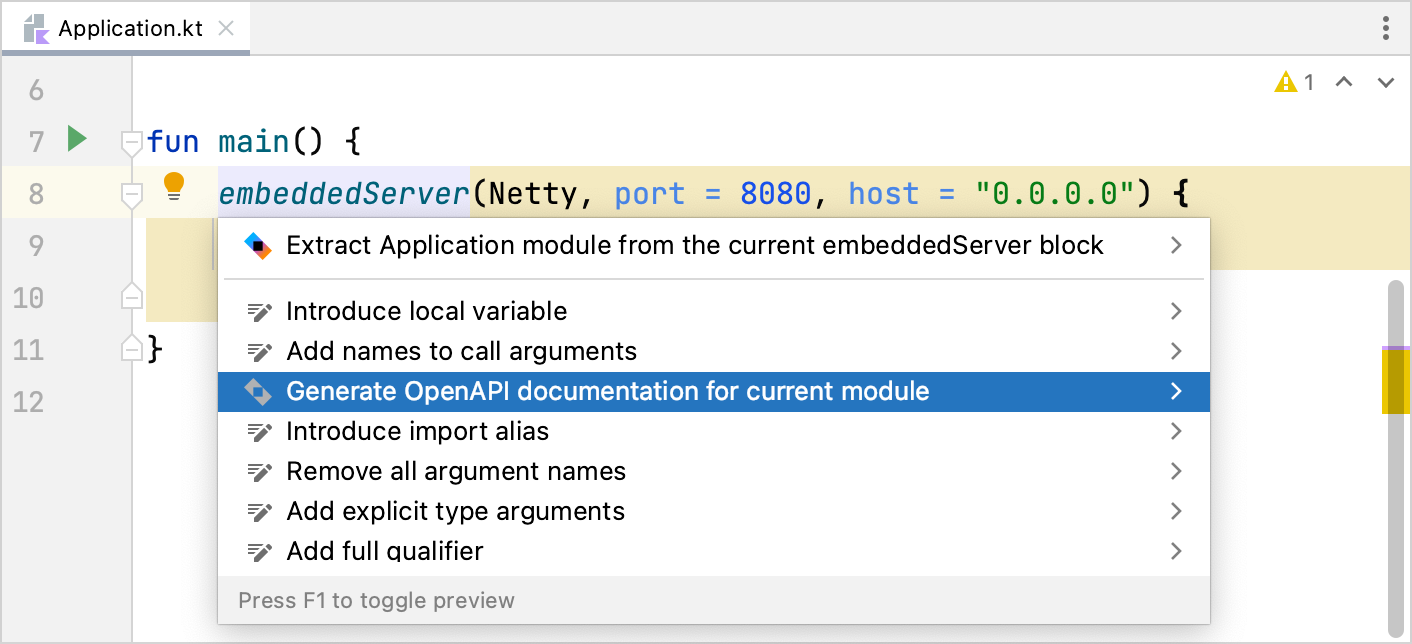This screenshot has width=1412, height=644.
Task: Go to next warning with the down chevron
Action: [1384, 82]
